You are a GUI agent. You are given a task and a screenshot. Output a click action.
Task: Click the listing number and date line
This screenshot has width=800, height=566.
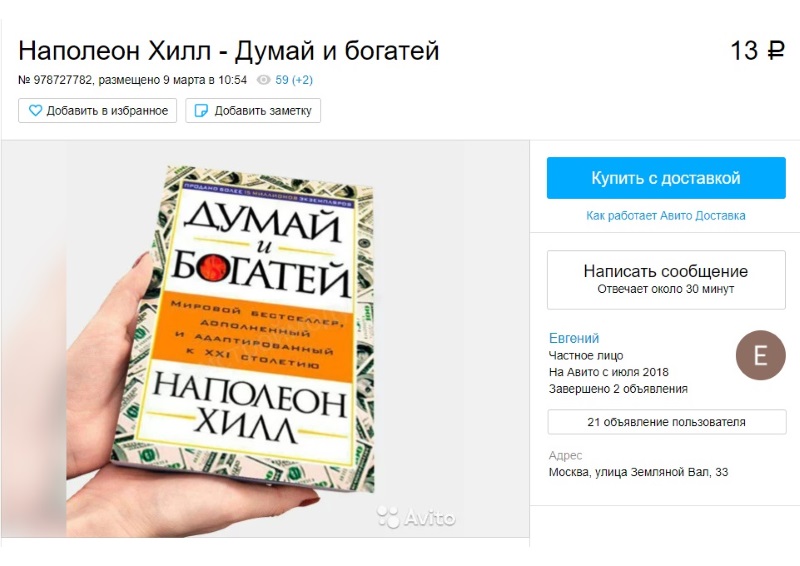coord(133,80)
